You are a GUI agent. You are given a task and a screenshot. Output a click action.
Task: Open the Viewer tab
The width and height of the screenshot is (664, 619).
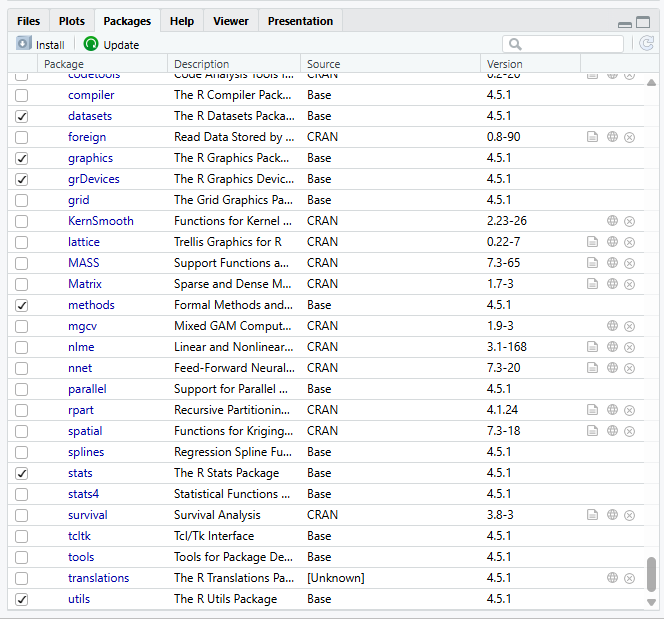231,21
